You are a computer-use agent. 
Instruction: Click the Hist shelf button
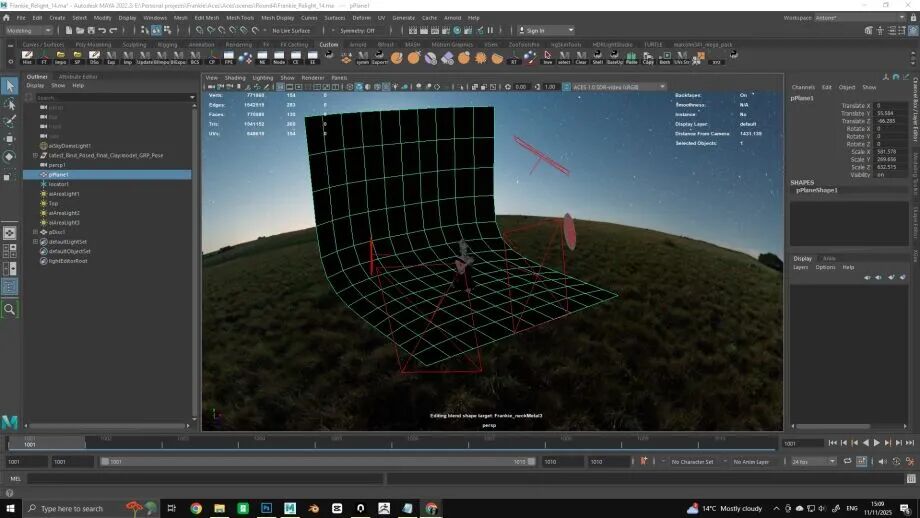(27, 58)
